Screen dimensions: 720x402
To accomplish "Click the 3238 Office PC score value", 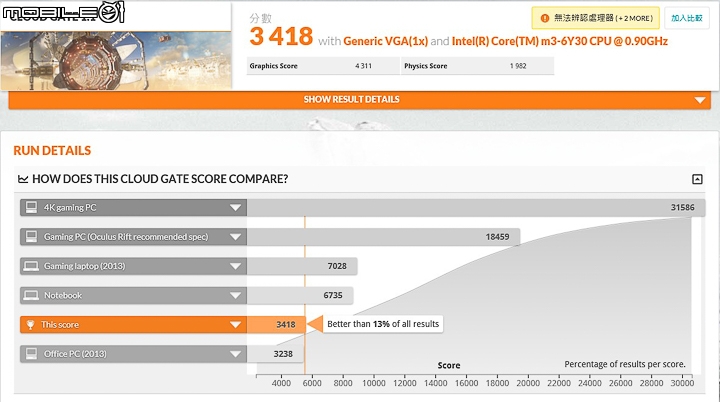I will click(283, 354).
